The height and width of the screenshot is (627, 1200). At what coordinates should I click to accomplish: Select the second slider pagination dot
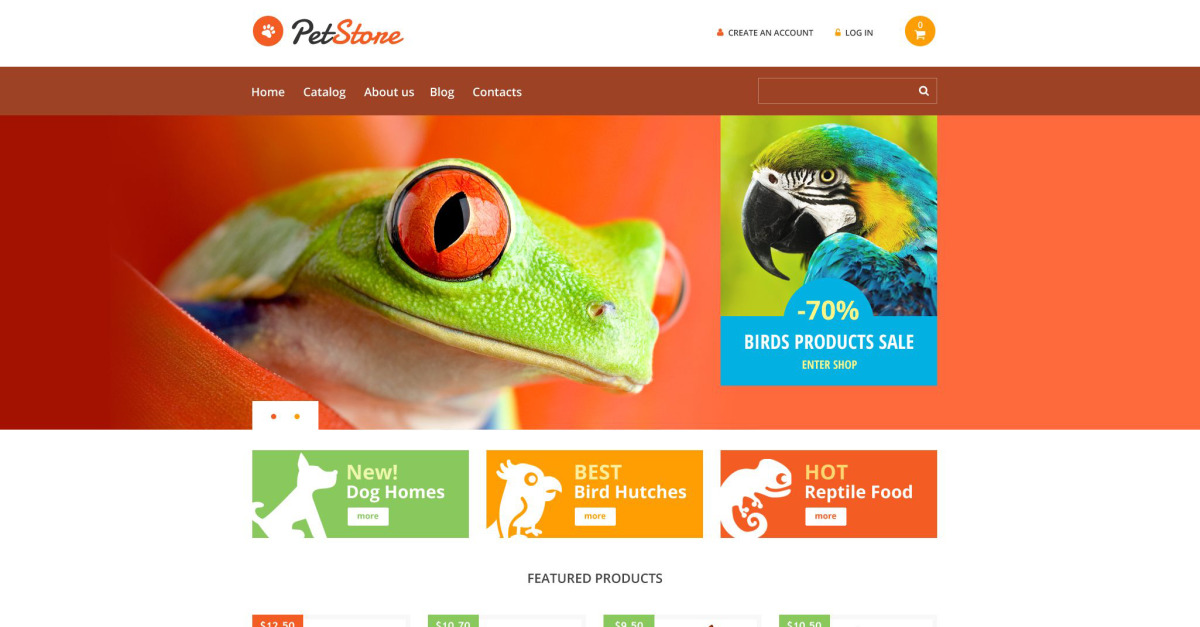tap(297, 416)
